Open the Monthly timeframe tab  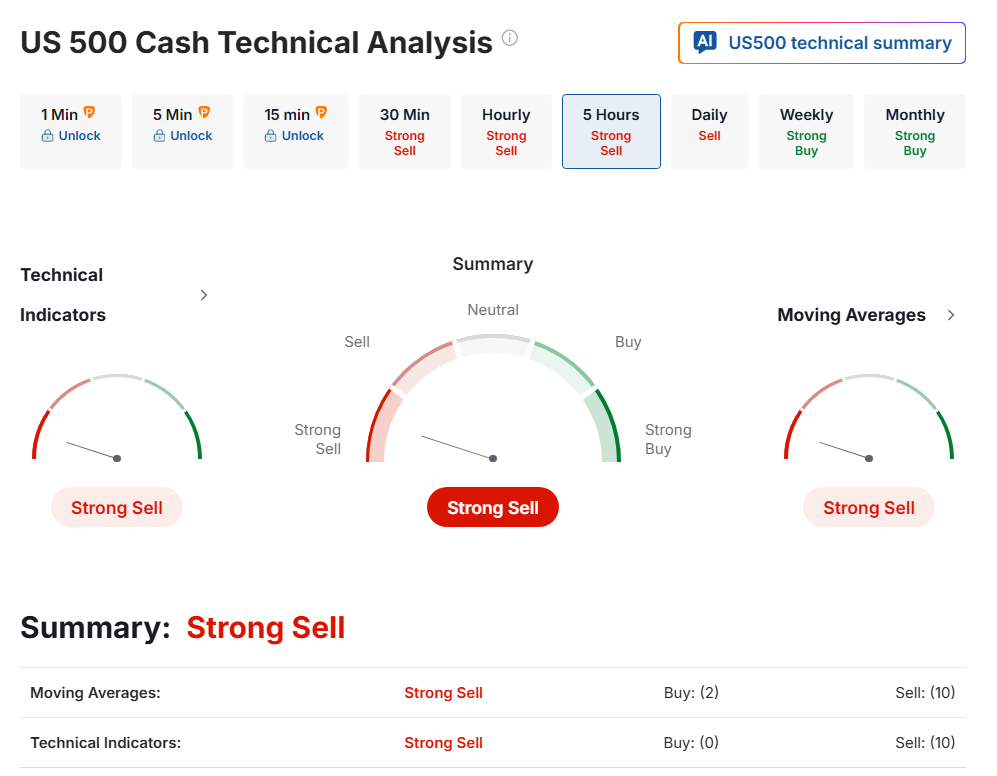[x=915, y=131]
